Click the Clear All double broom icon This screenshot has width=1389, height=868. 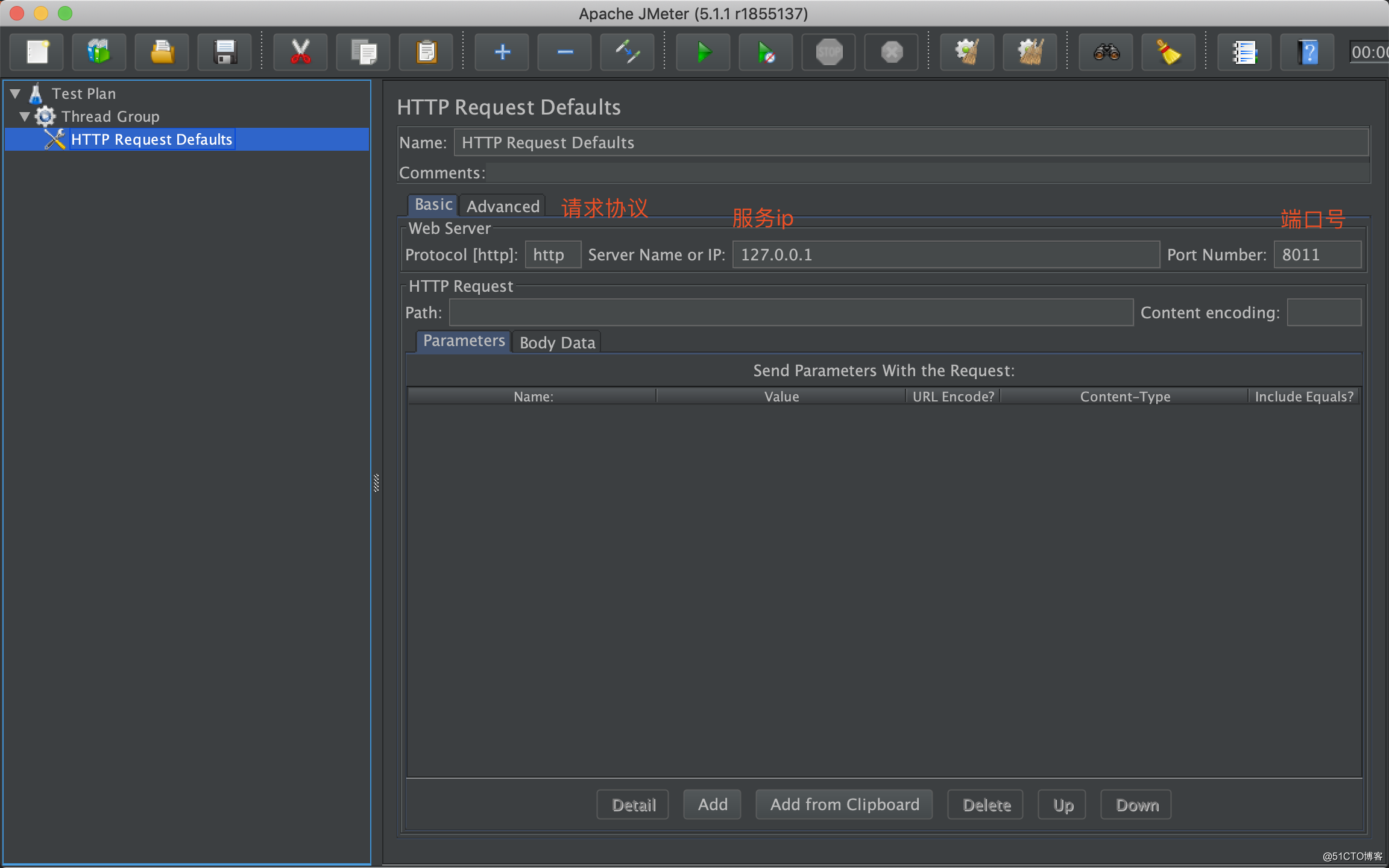1030,52
